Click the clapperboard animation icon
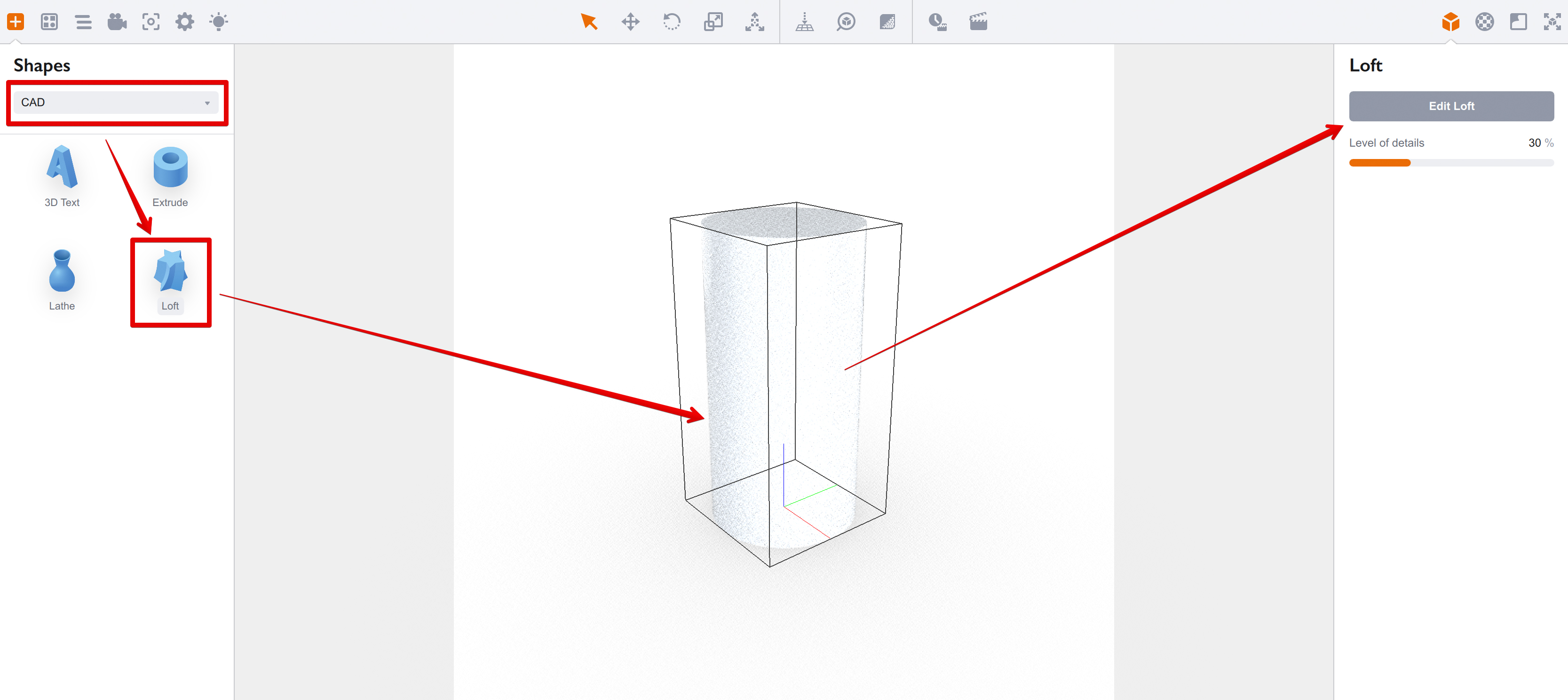1568x700 pixels. 978,22
